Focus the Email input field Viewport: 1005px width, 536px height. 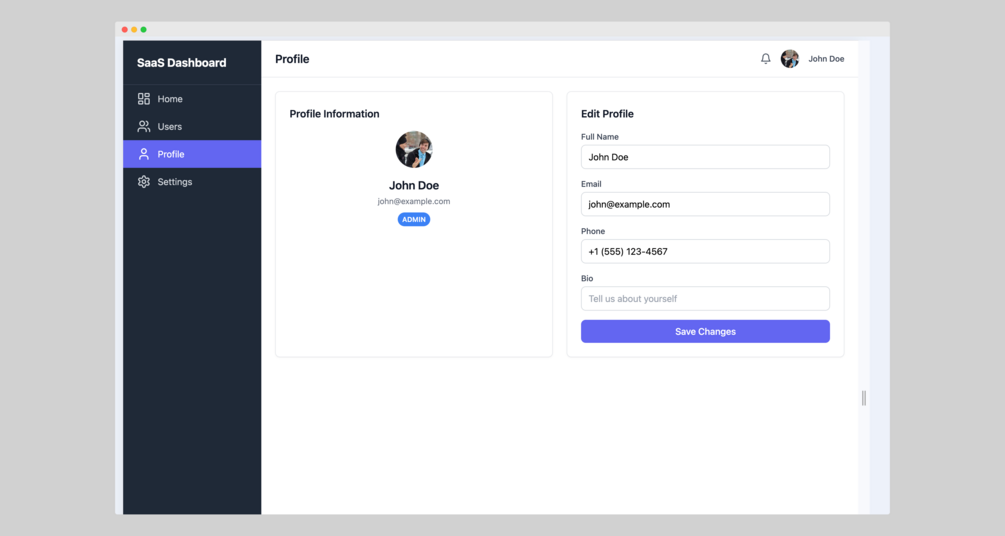tap(705, 204)
